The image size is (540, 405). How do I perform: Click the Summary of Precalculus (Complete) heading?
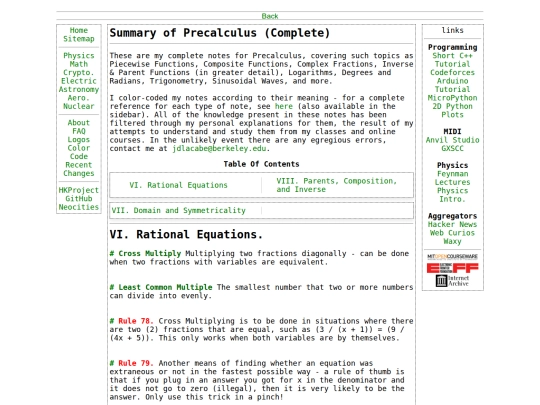point(220,33)
